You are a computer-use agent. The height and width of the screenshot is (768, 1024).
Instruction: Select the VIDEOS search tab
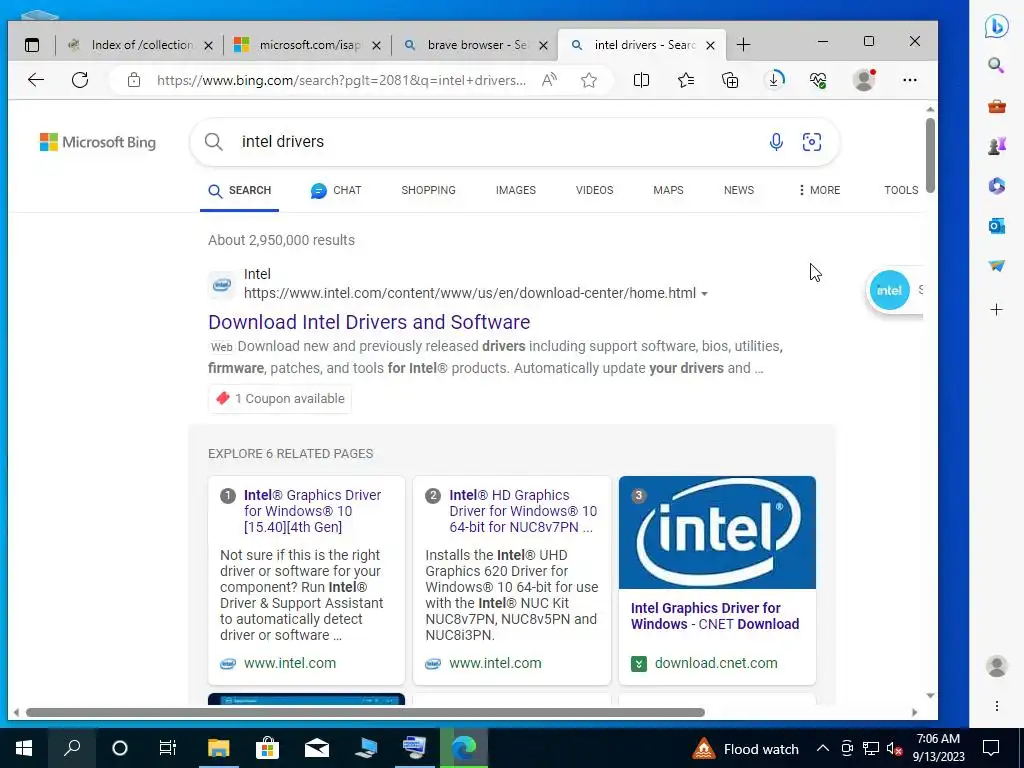click(x=594, y=190)
